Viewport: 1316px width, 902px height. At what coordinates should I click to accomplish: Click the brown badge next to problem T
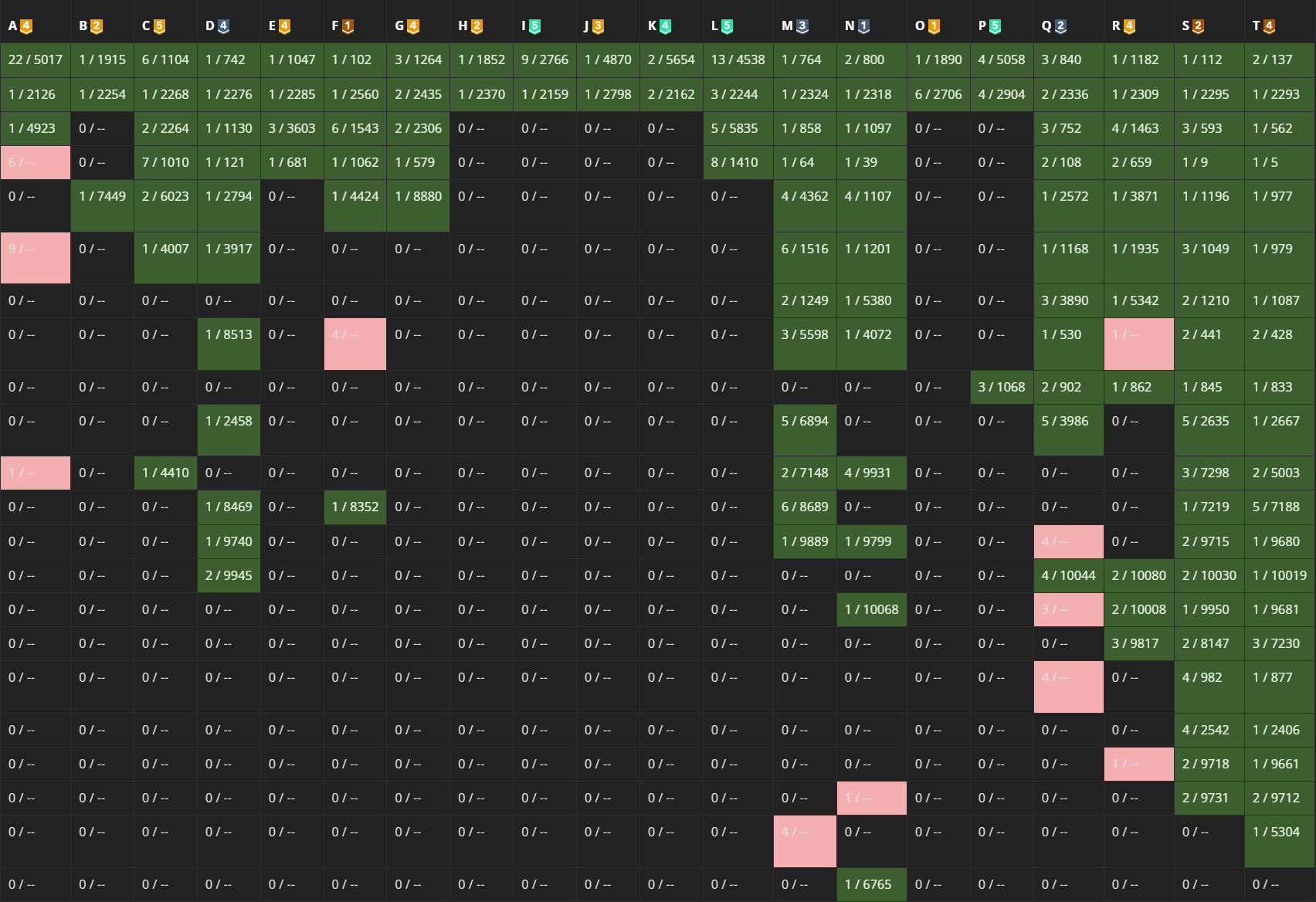point(1269,26)
